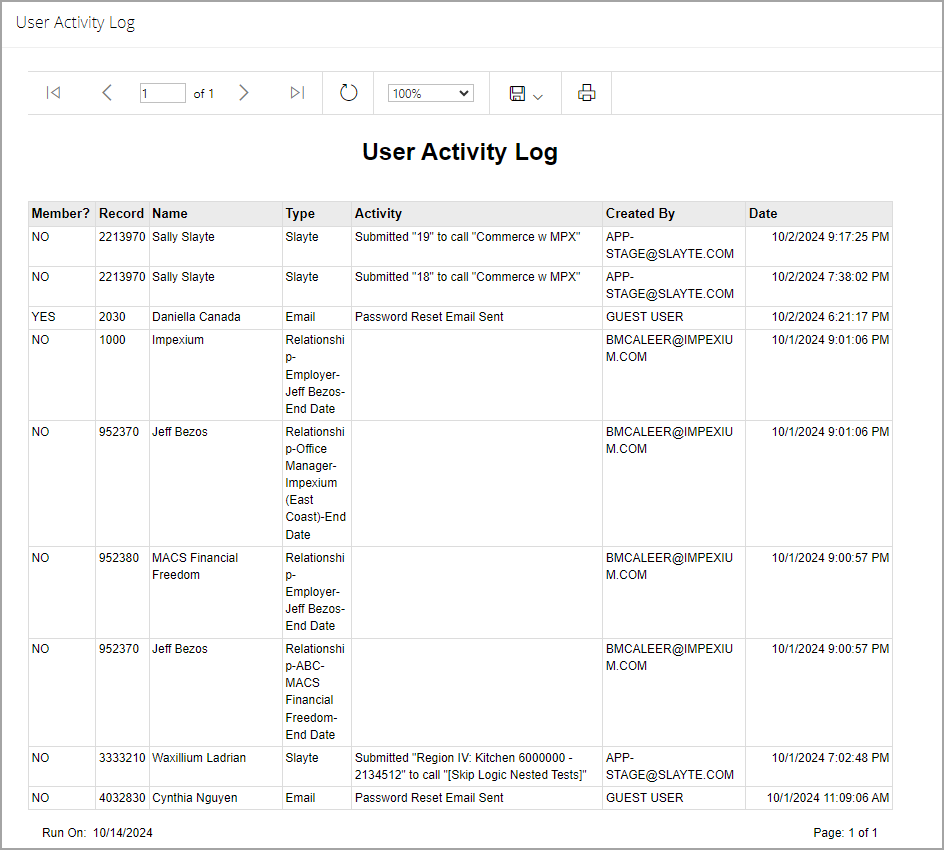Select record 4032830 Cynthia Nguyen row

click(x=460, y=798)
